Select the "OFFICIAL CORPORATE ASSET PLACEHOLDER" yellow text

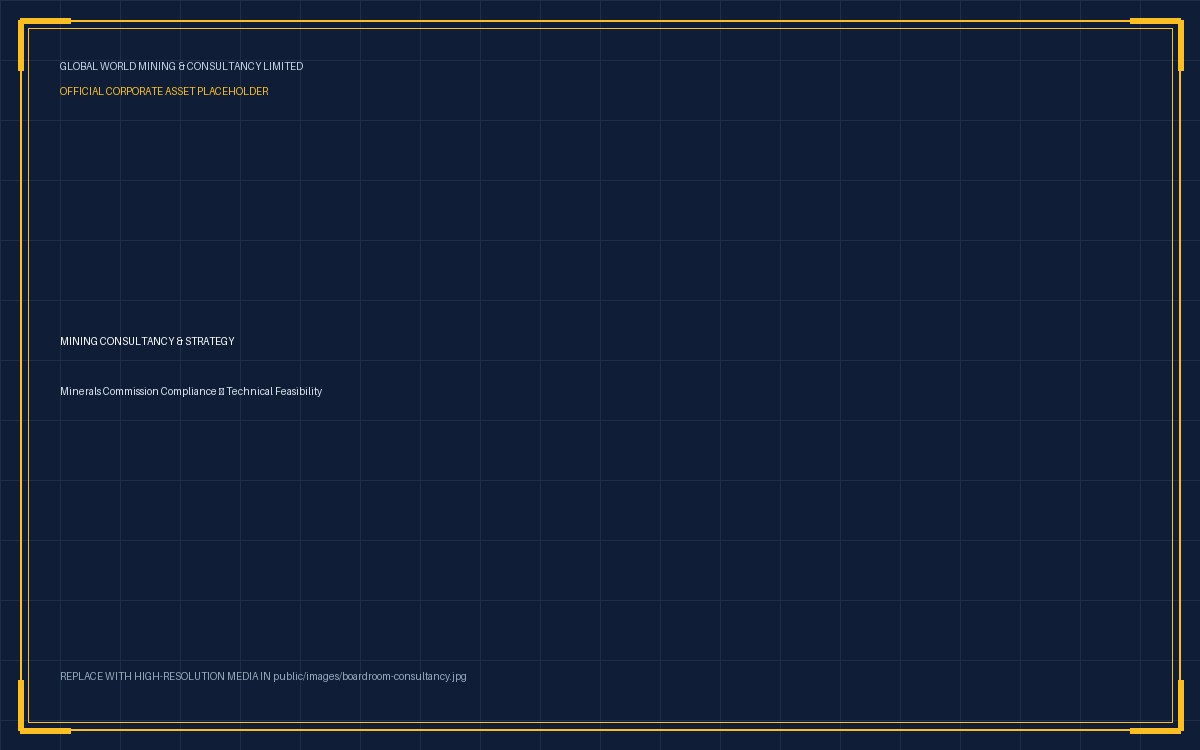[x=164, y=91]
